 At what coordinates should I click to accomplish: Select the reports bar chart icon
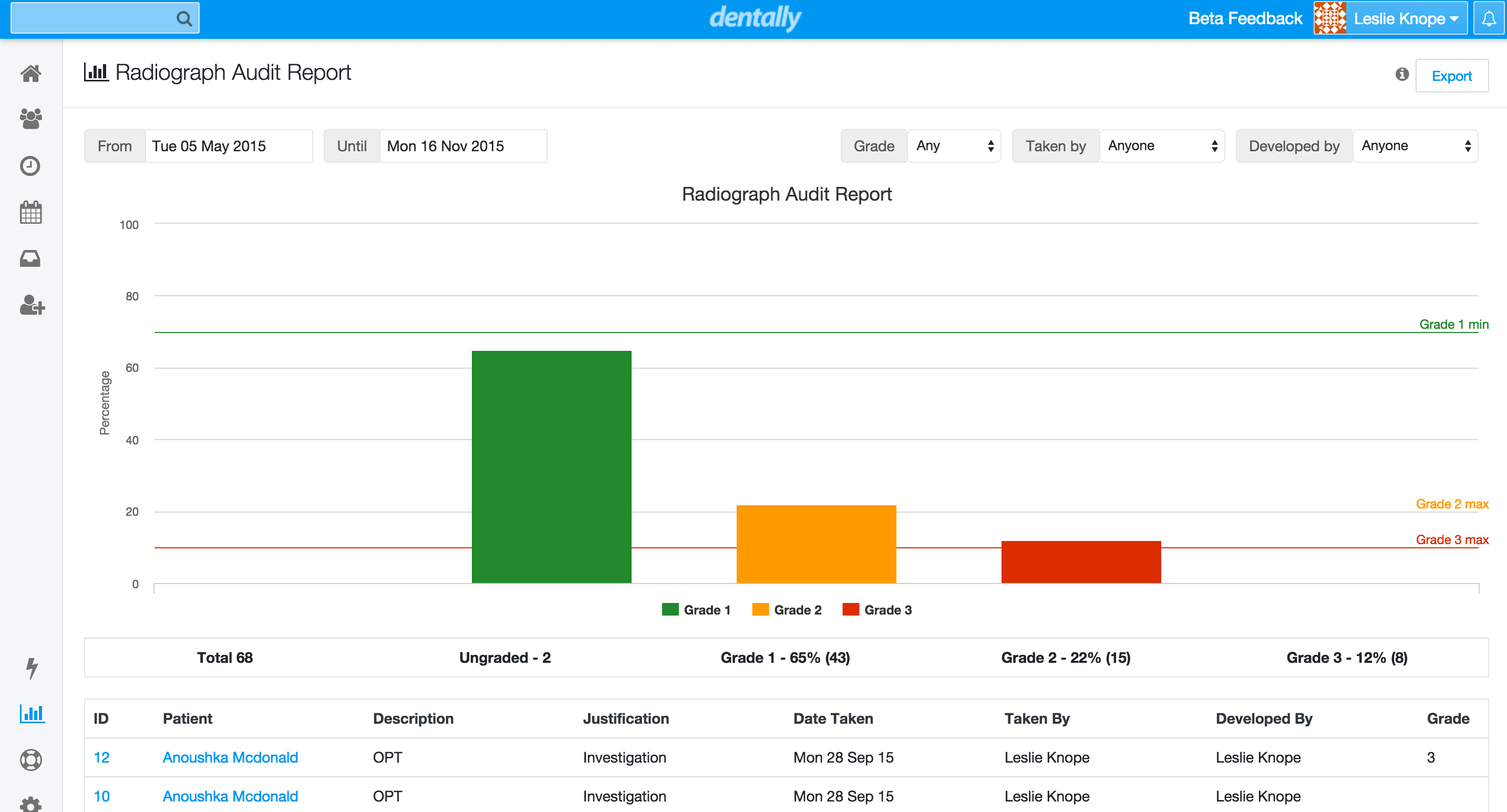(32, 713)
